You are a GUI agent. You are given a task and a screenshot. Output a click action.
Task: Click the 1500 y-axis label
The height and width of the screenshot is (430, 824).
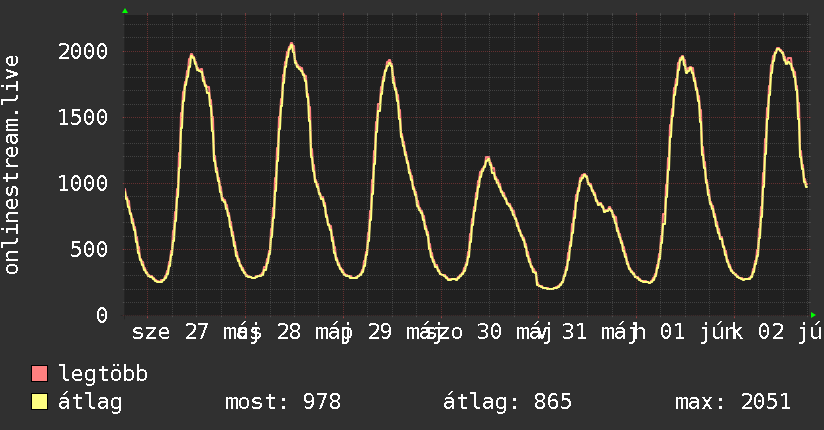coord(83,117)
